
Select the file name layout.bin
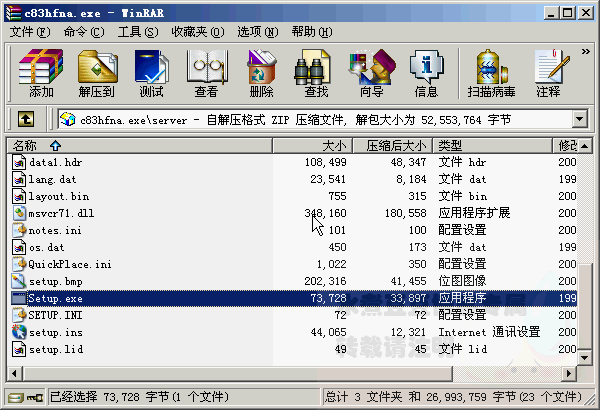pyautogui.click(x=59, y=196)
